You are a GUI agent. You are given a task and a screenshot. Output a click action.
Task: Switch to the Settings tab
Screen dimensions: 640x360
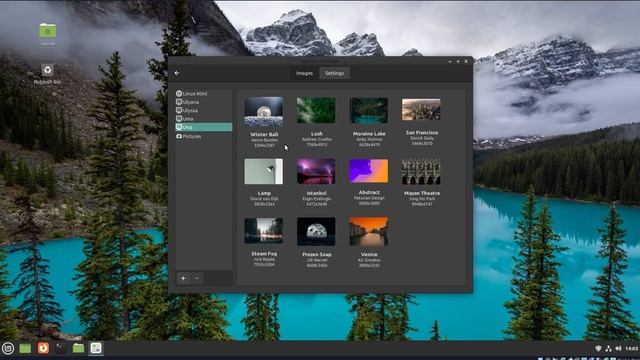point(334,73)
